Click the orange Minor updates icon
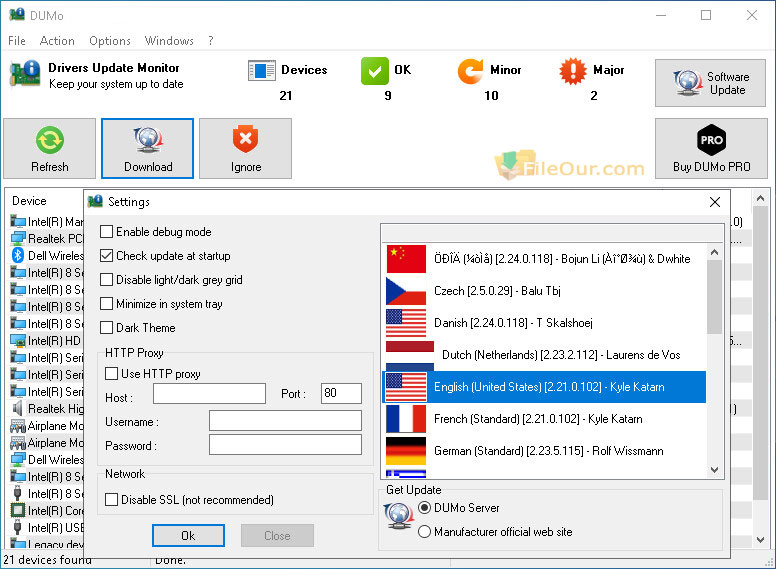This screenshot has height=569, width=776. [470, 71]
